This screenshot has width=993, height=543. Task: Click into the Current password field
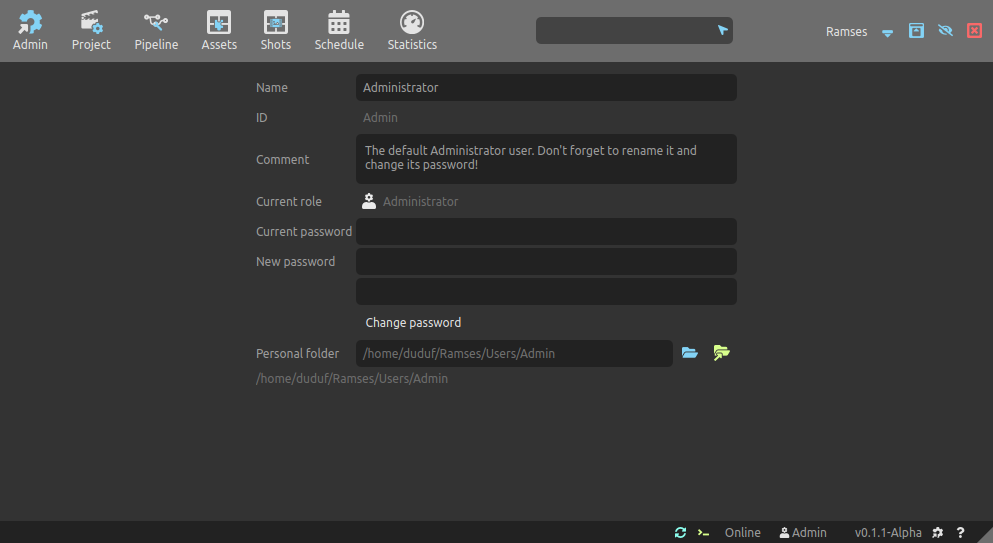(546, 232)
